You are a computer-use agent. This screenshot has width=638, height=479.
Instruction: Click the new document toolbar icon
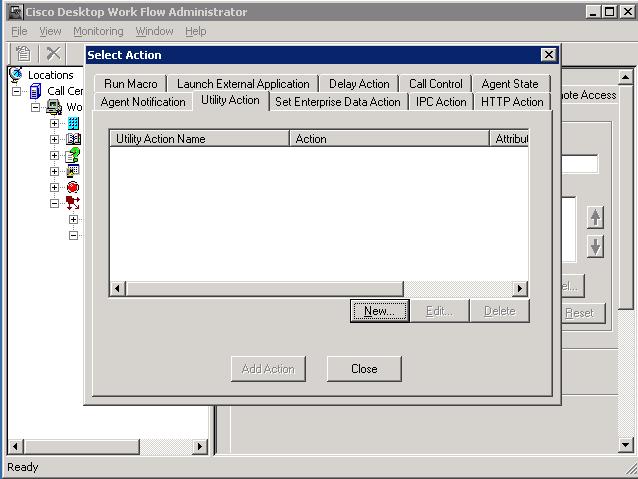coord(23,53)
